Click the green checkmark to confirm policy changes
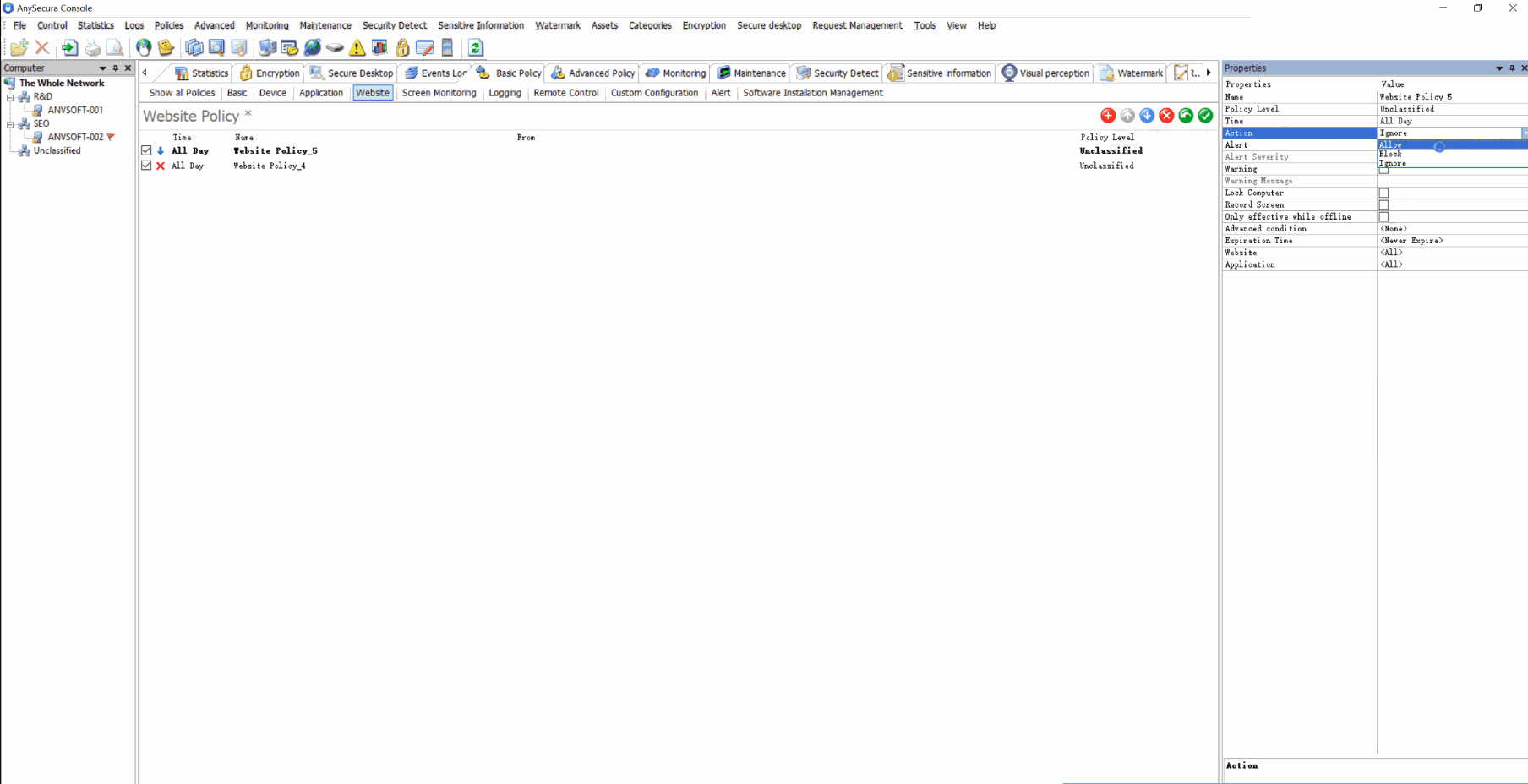 click(1205, 116)
